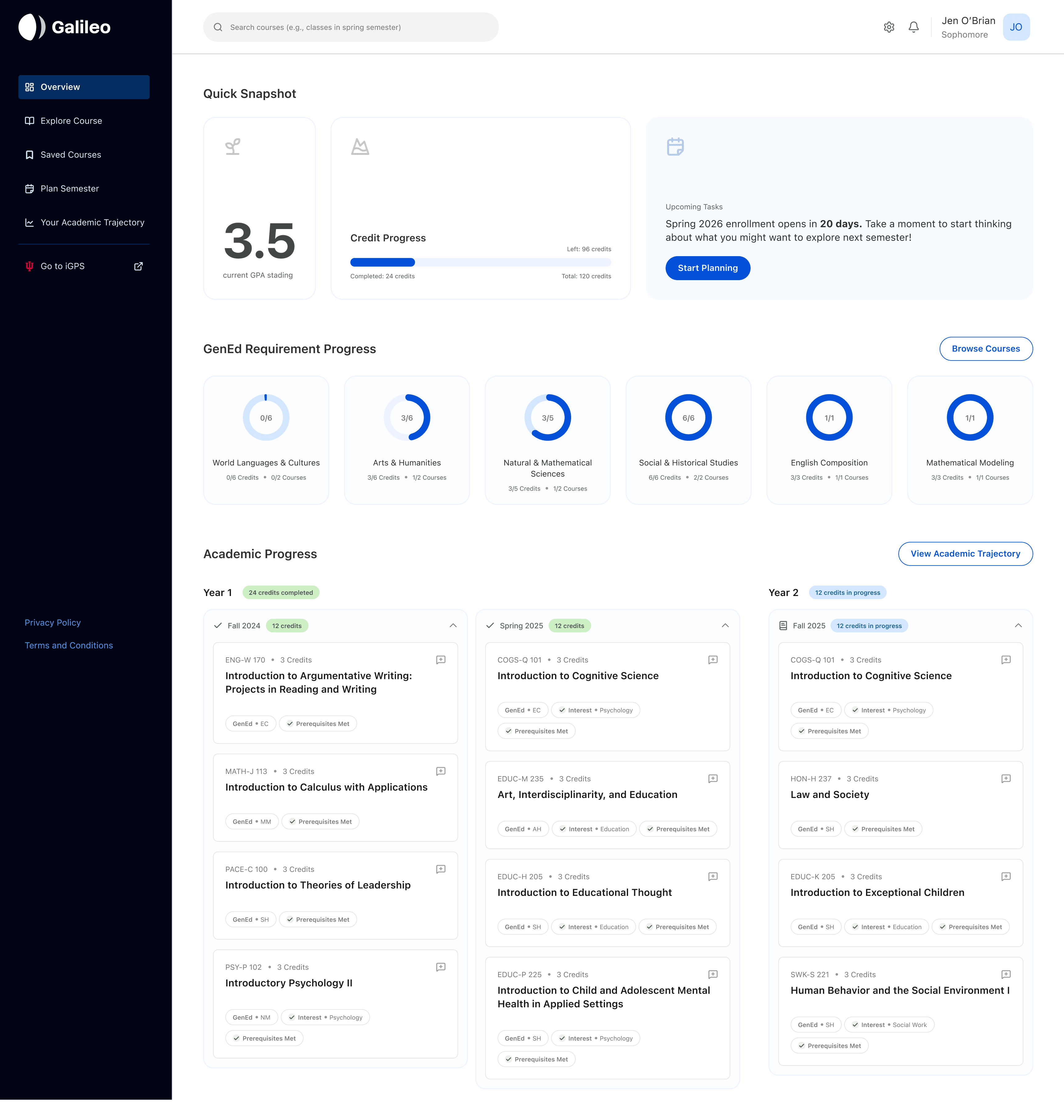The height and width of the screenshot is (1120, 1064).
Task: Click the Credit Progress bar
Action: [x=480, y=262]
